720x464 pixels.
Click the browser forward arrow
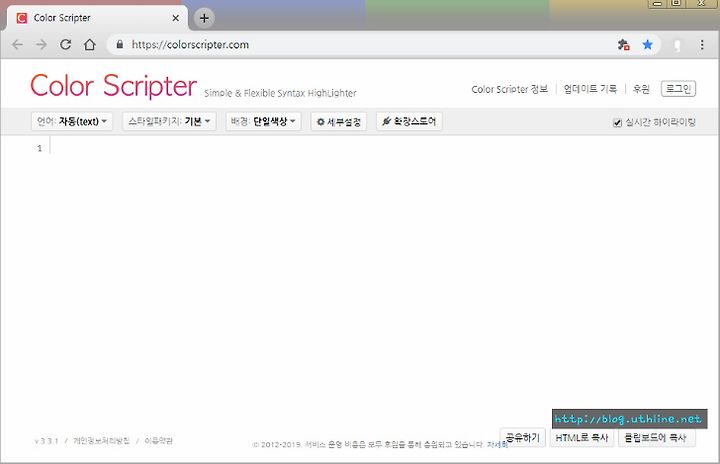coord(41,45)
